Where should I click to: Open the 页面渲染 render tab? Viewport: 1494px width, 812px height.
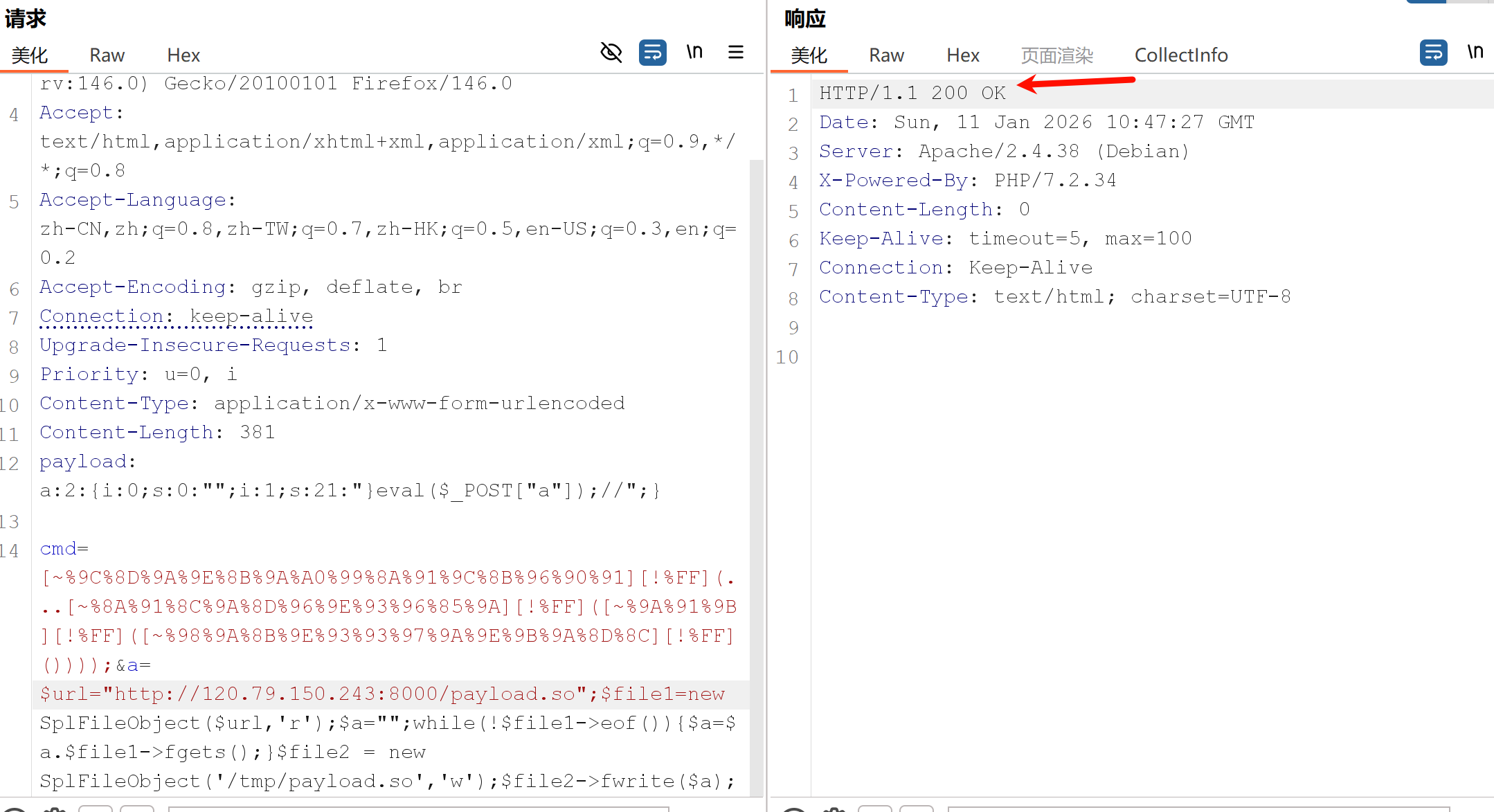tap(1056, 55)
